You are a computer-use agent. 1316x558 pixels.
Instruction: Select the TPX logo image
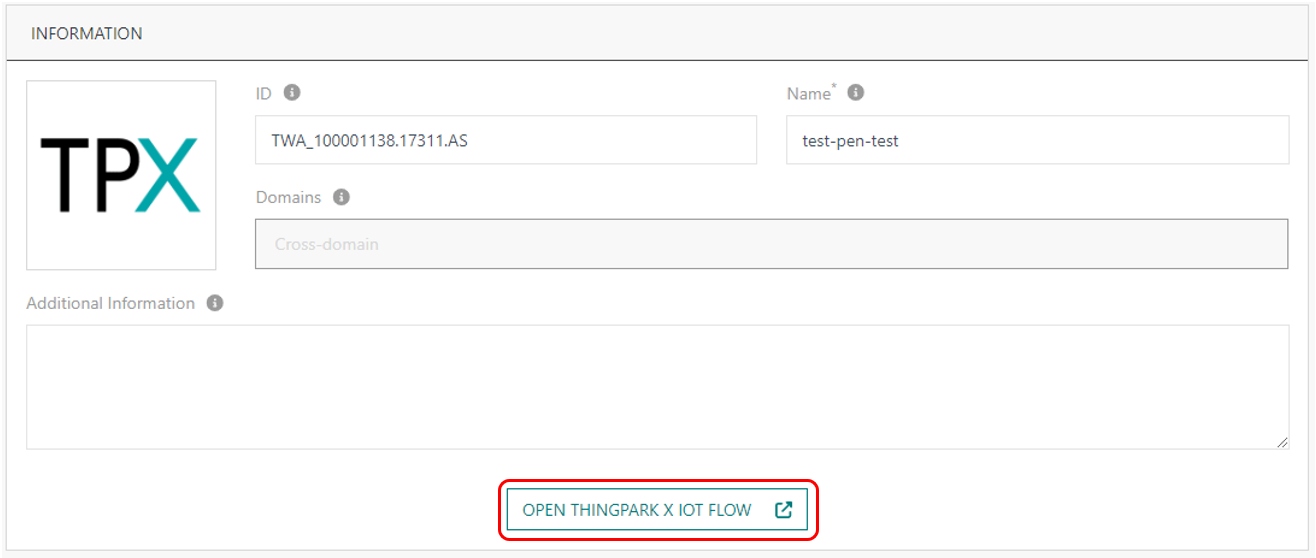121,175
